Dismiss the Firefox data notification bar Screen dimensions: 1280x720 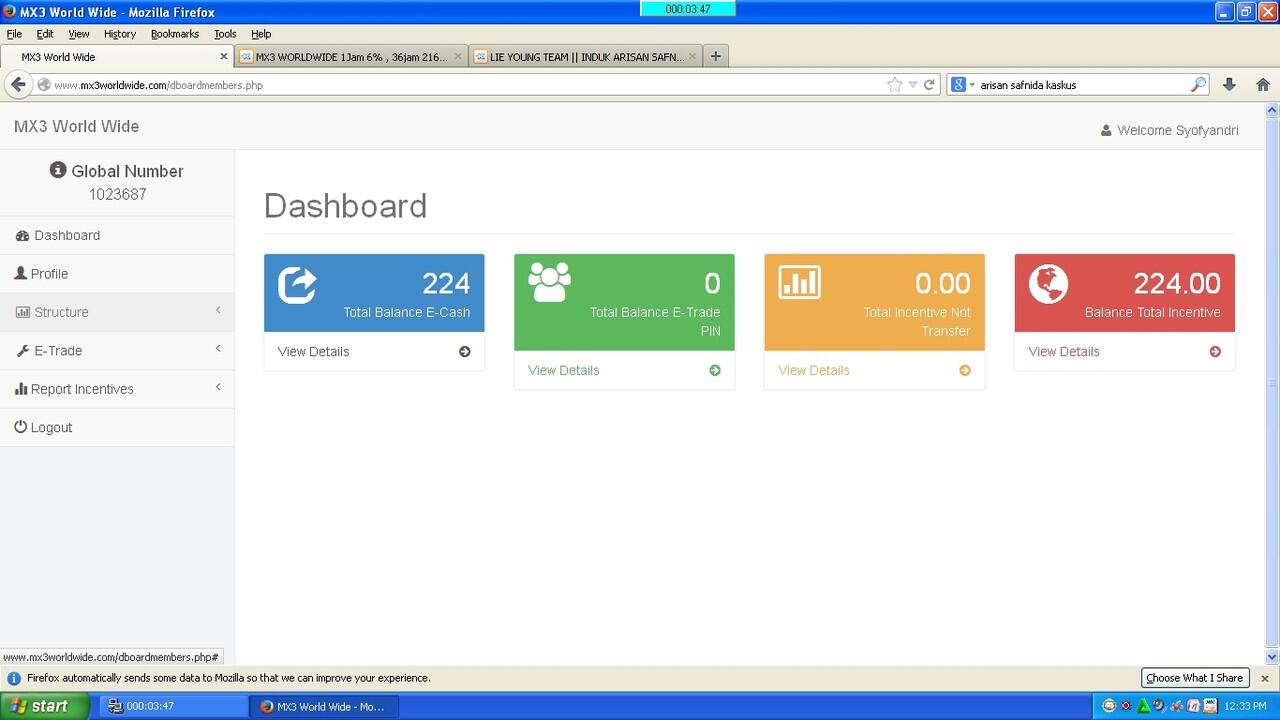[x=1265, y=678]
